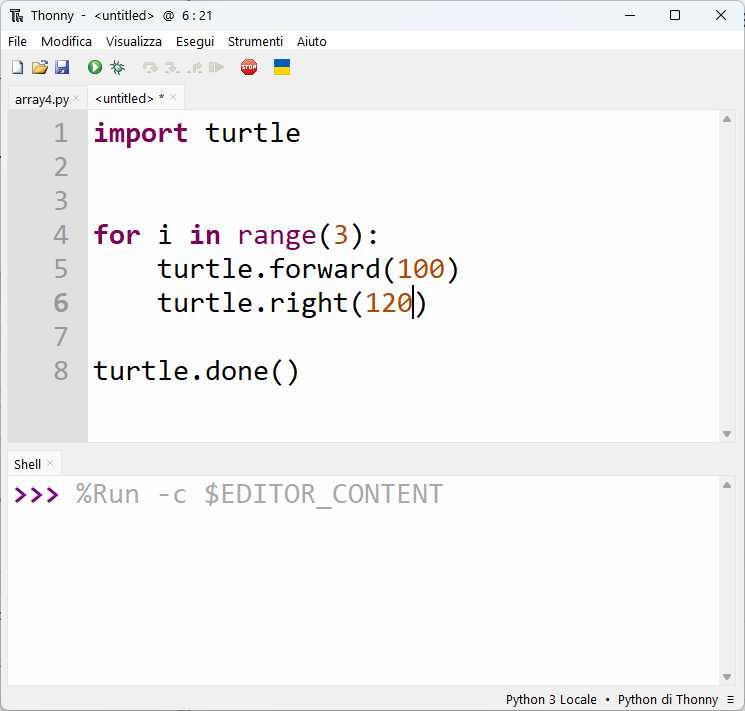Open file using the folder icon

[40, 67]
